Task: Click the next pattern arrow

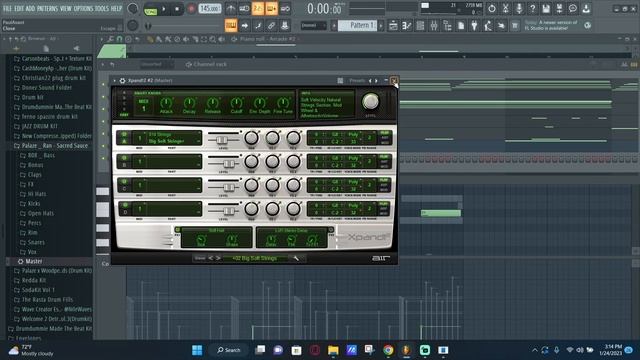Action: 381,25
